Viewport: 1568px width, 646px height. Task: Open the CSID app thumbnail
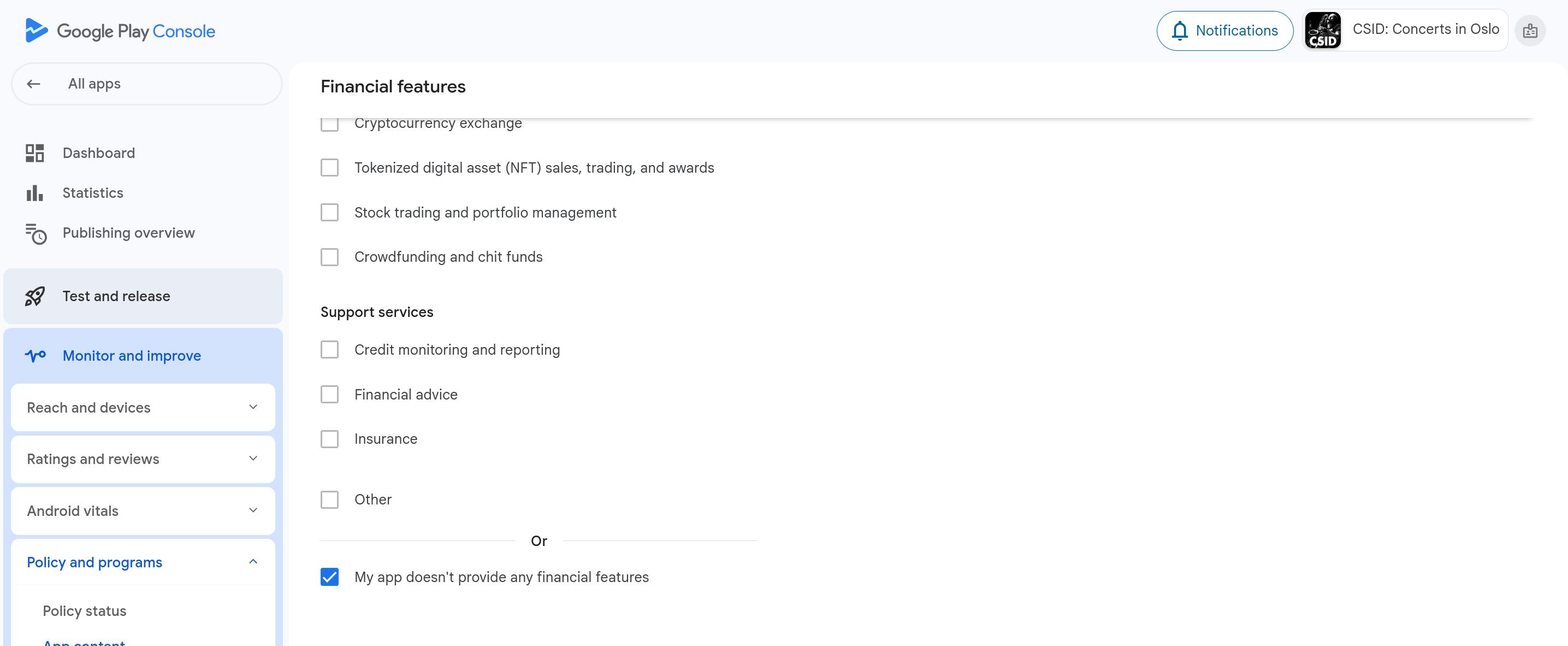(x=1323, y=31)
